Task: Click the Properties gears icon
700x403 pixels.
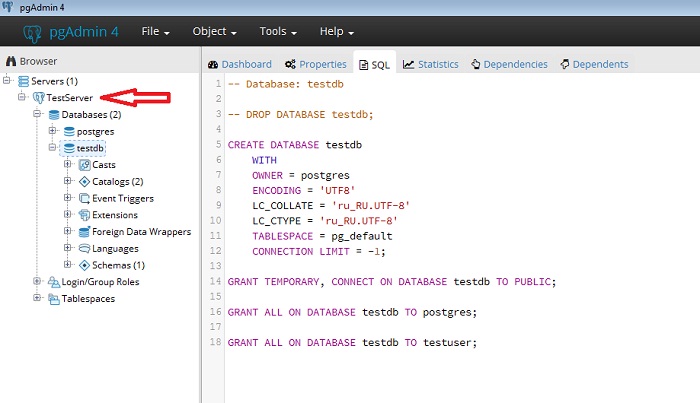Action: pyautogui.click(x=290, y=64)
